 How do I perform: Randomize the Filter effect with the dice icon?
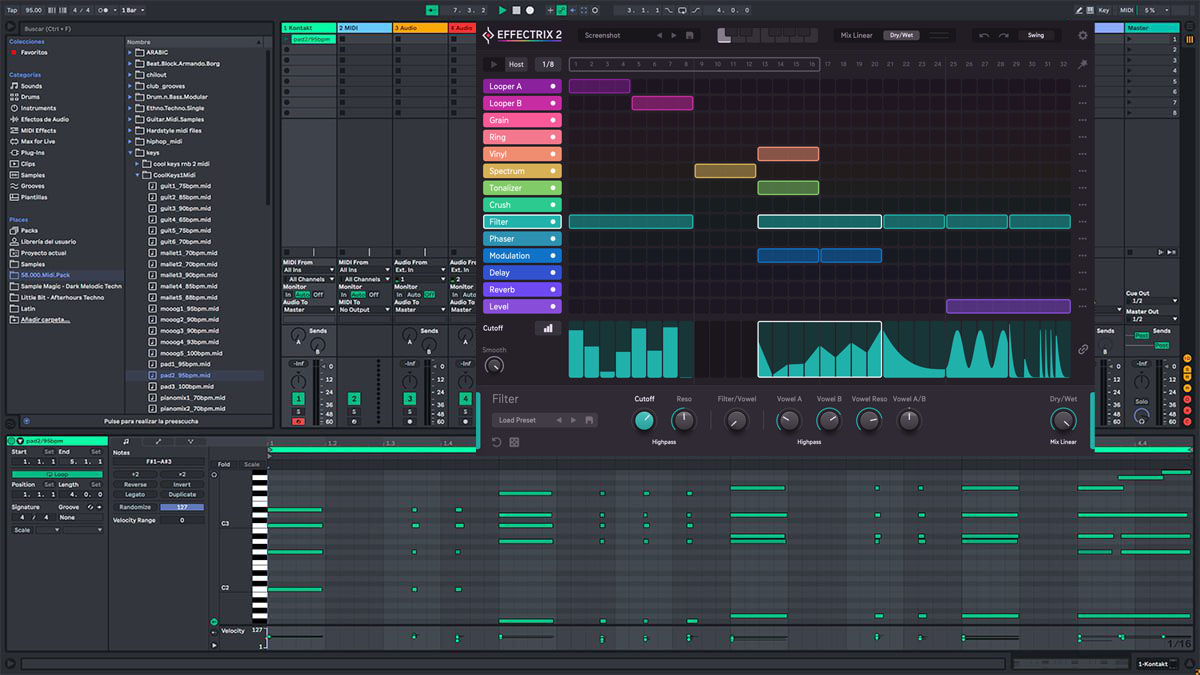(x=514, y=442)
